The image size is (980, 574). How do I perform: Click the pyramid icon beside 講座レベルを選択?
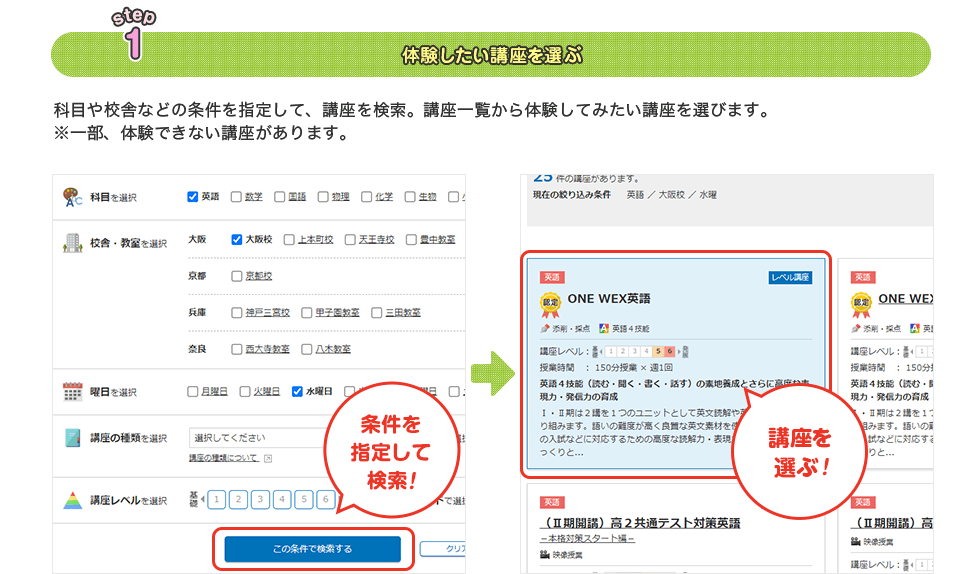pyautogui.click(x=72, y=500)
